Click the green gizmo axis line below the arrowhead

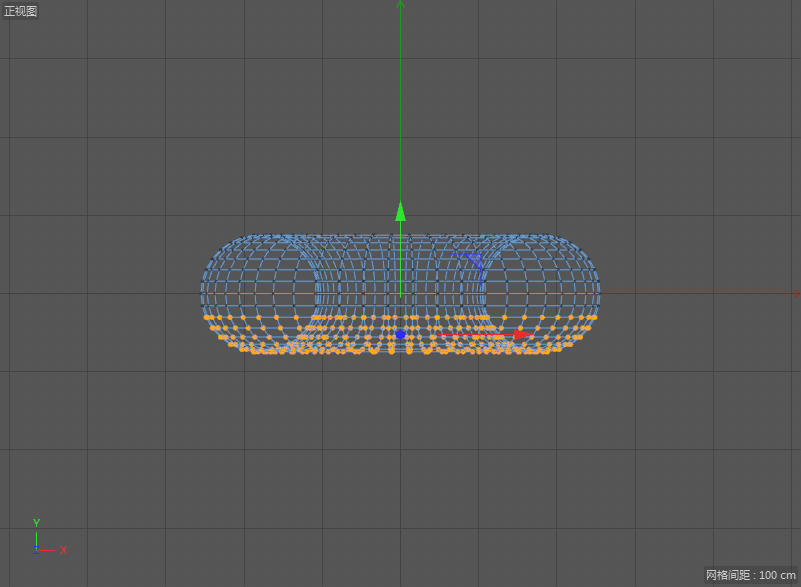click(x=400, y=260)
